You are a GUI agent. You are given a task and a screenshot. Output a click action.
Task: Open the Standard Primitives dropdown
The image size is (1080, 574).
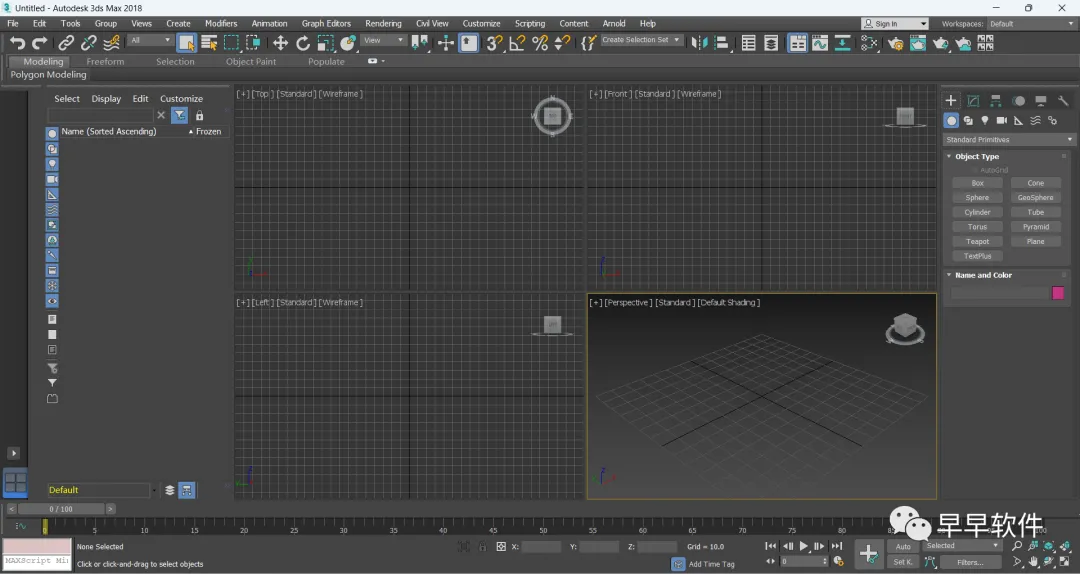click(1009, 140)
